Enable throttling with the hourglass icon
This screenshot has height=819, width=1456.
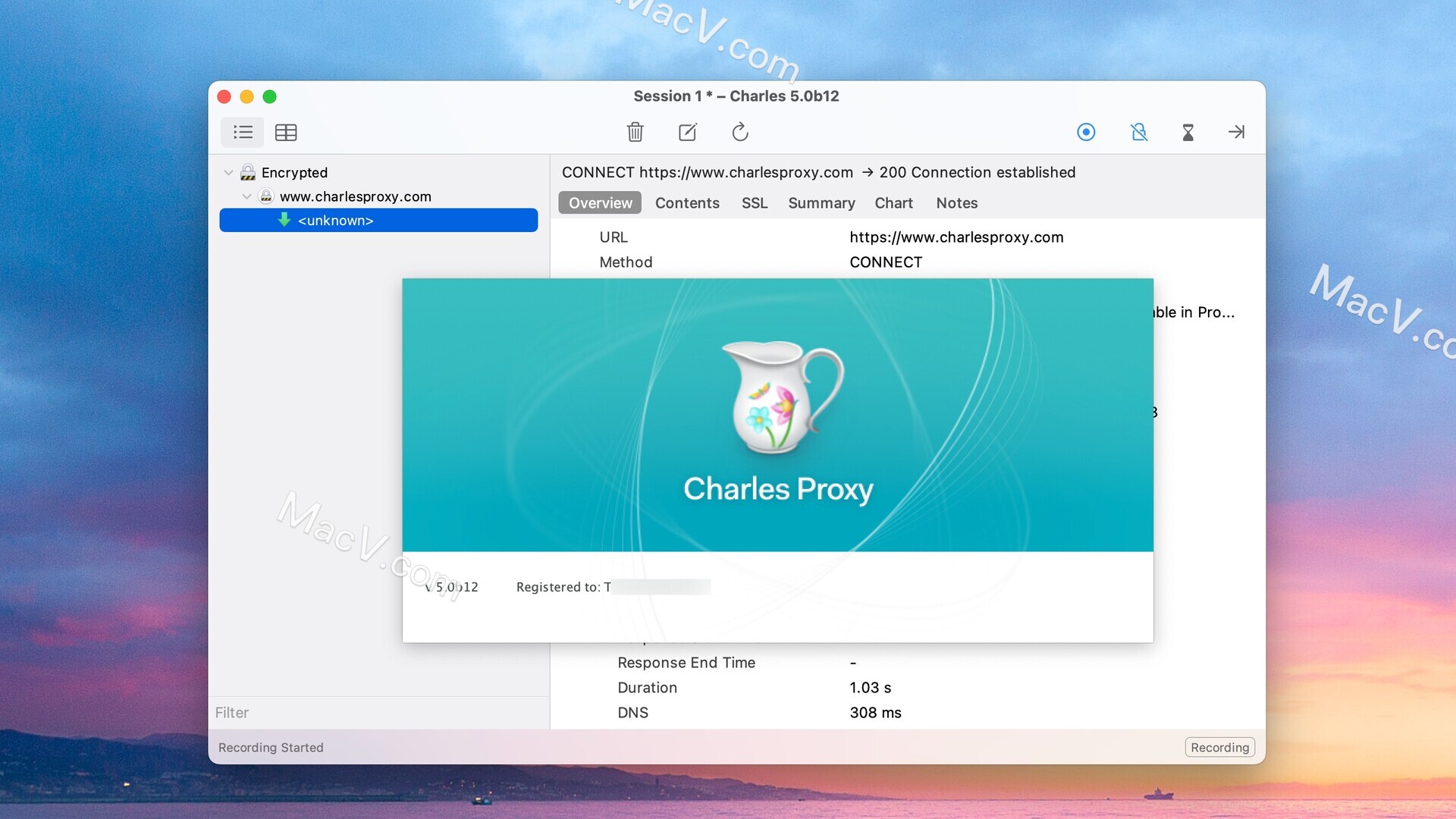(1188, 132)
